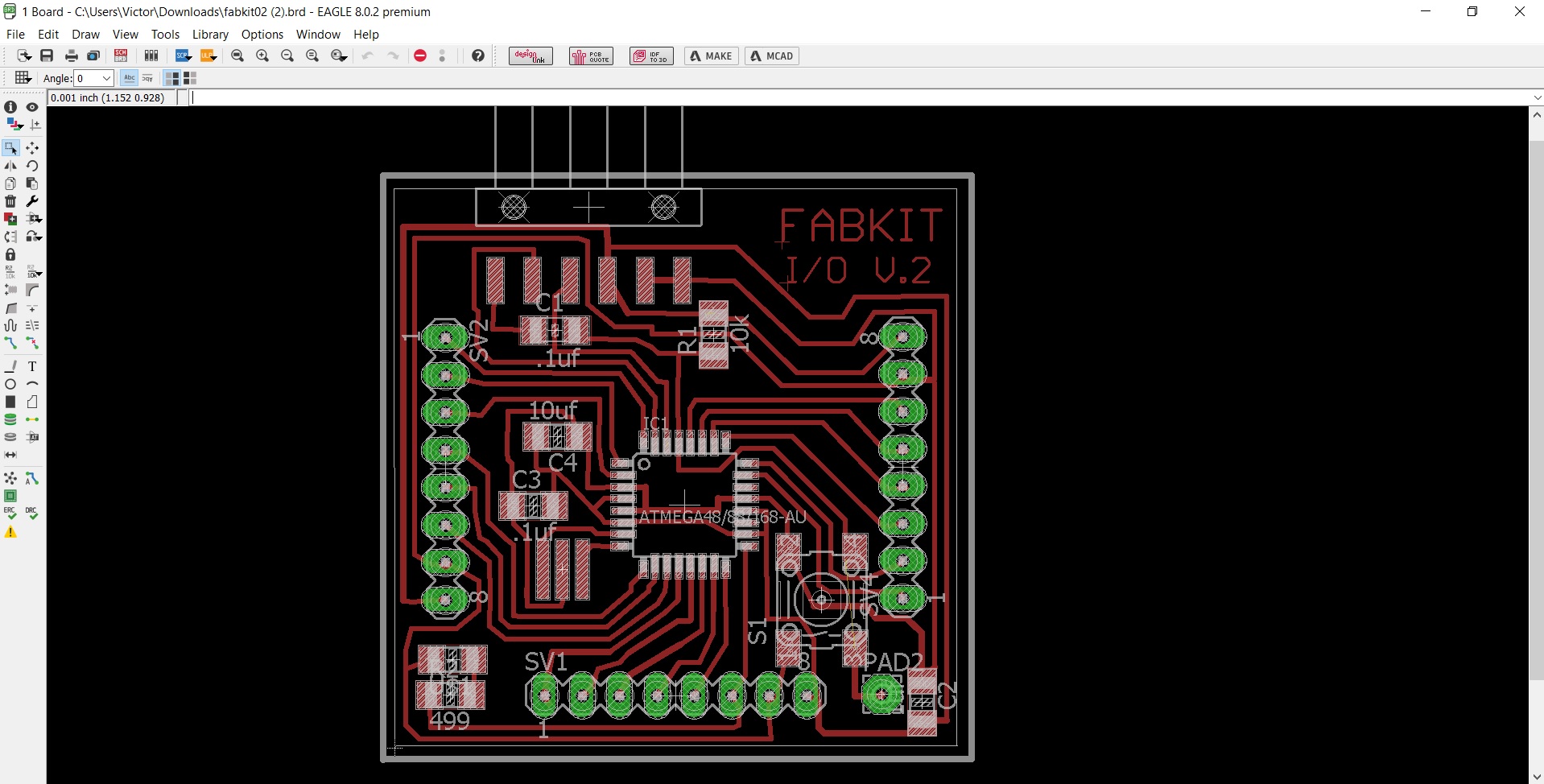Open the Draw menu

click(85, 35)
